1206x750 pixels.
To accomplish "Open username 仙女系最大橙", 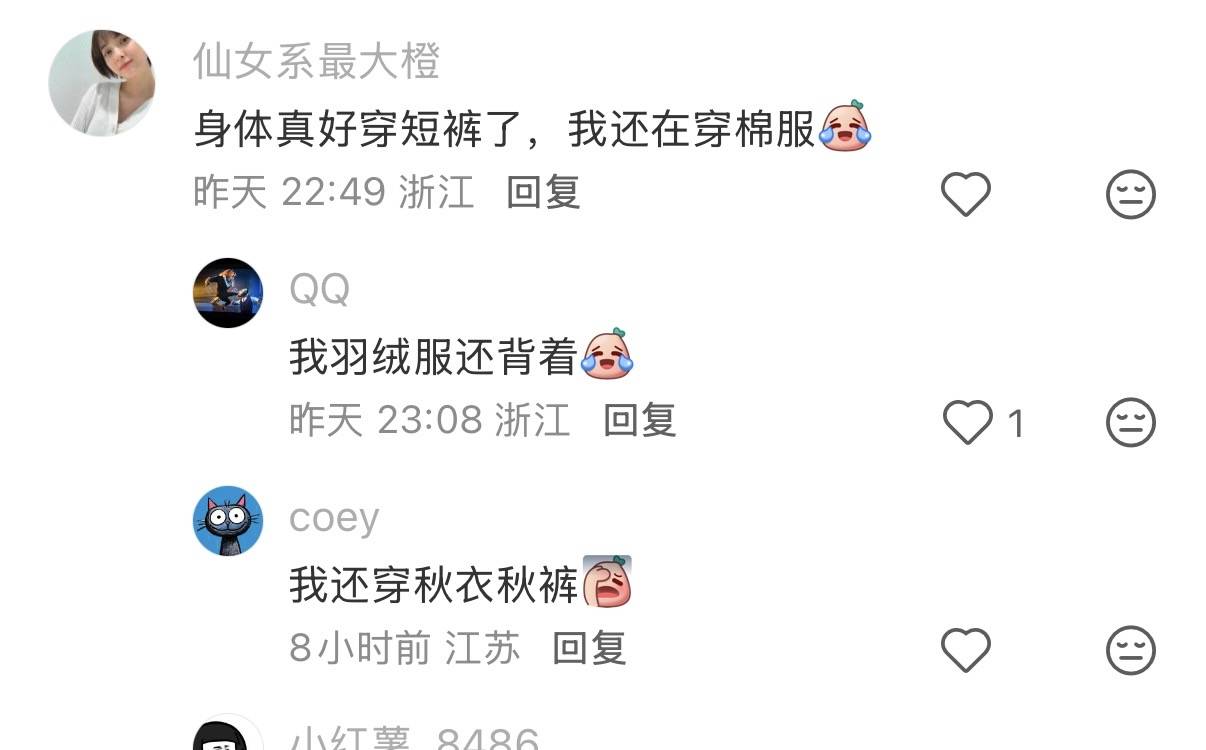I will tap(316, 62).
